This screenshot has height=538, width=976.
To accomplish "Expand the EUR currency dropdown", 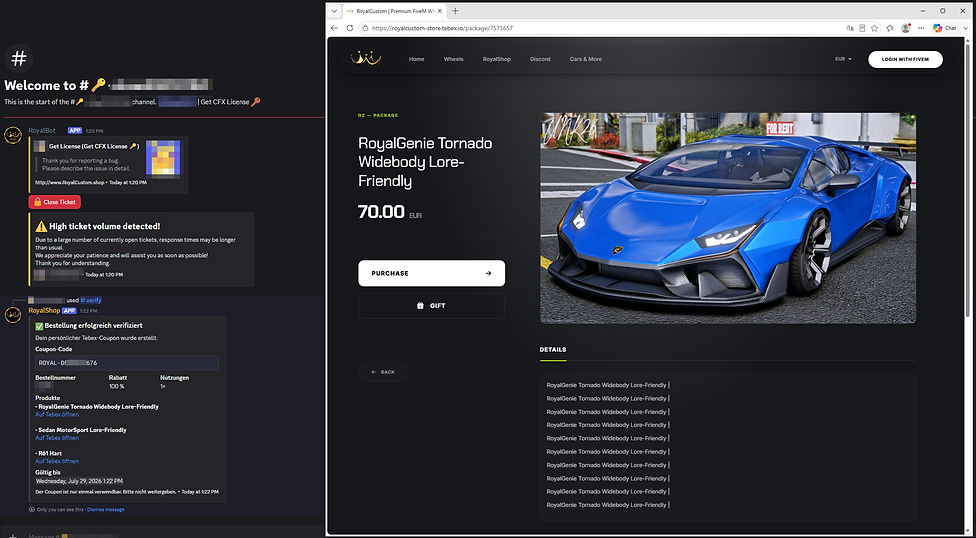I will [843, 59].
